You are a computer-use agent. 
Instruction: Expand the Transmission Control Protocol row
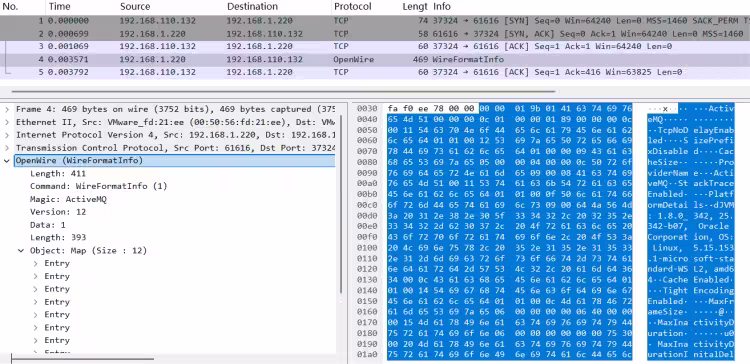7,148
